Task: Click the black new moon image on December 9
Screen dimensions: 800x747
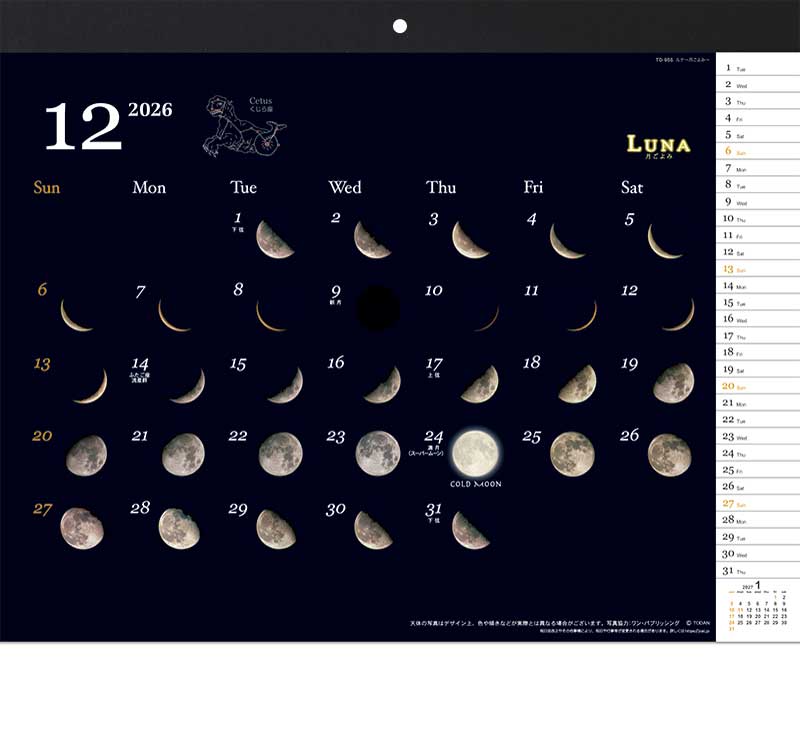Action: coord(378,308)
